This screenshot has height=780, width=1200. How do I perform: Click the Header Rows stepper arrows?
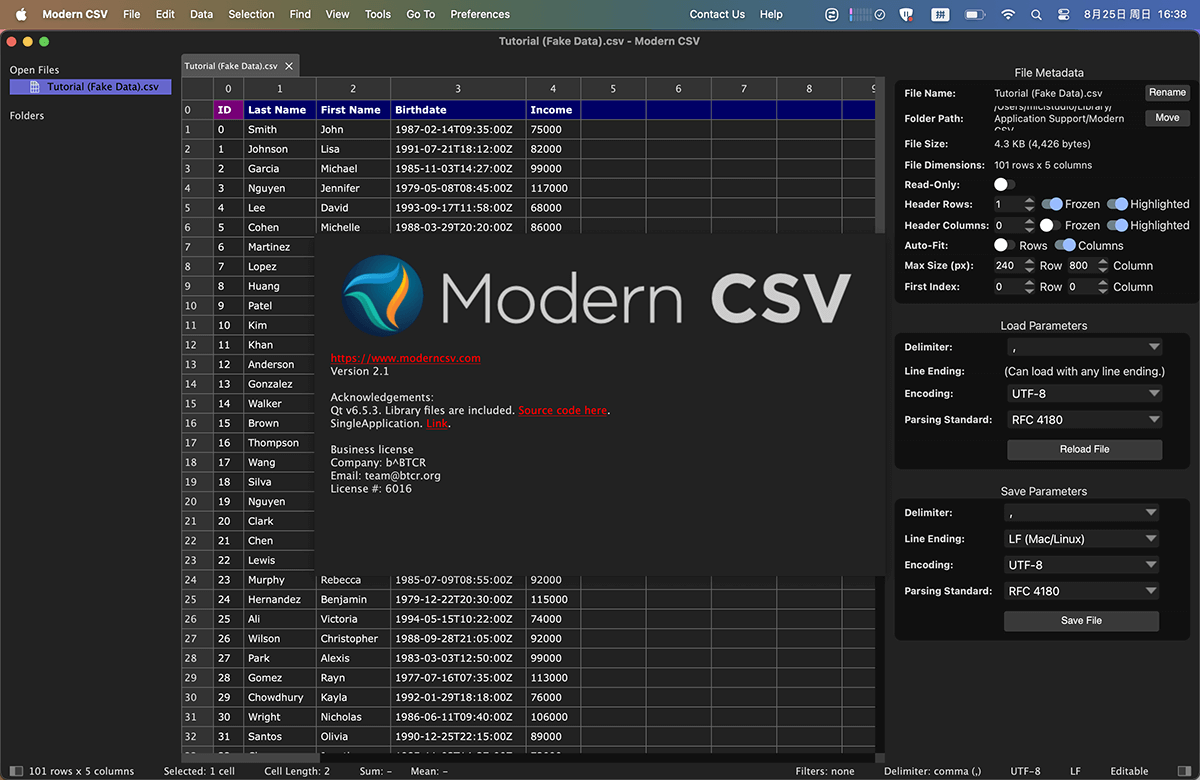click(x=1030, y=204)
